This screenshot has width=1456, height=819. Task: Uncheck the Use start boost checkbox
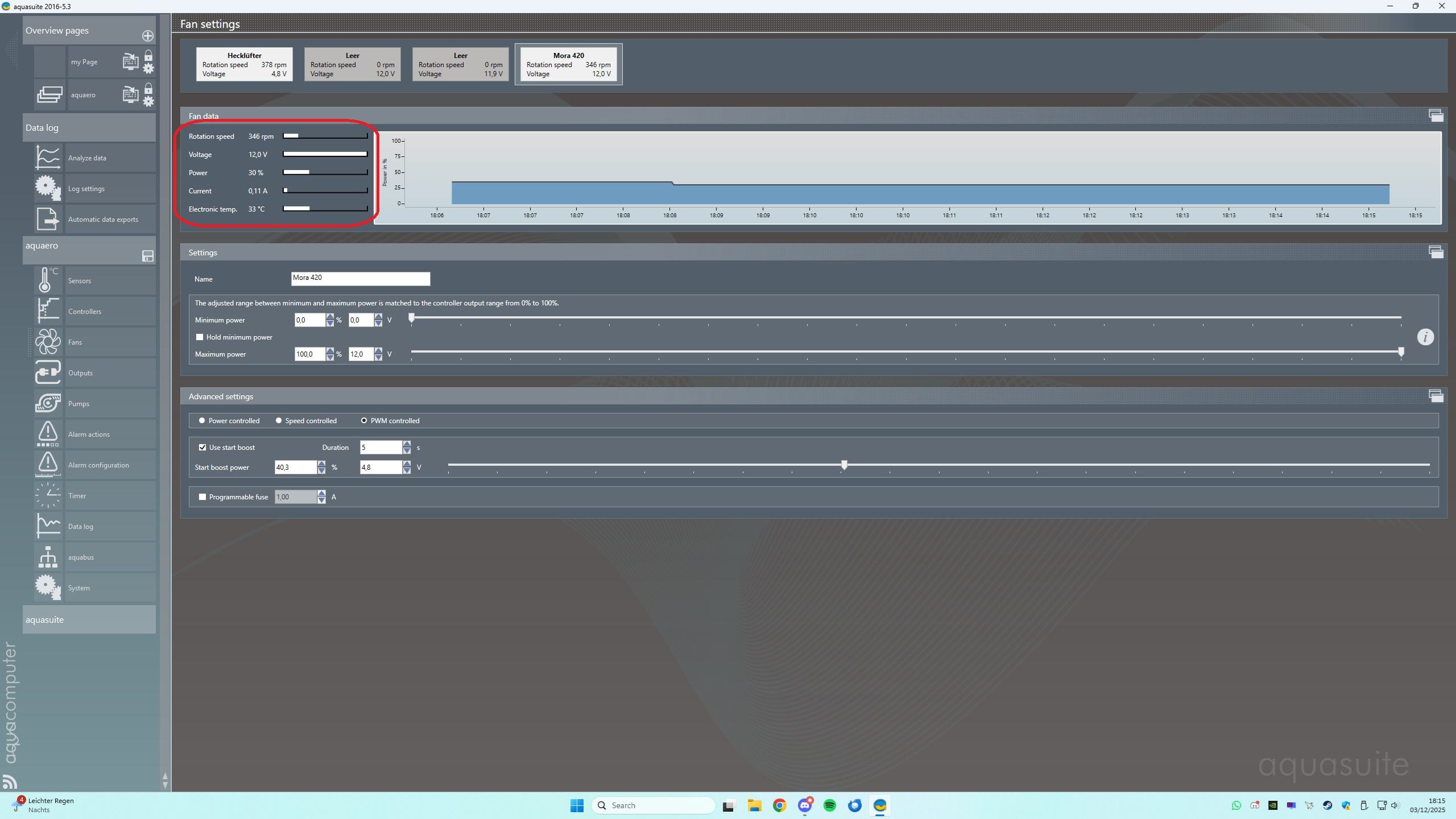pos(202,448)
